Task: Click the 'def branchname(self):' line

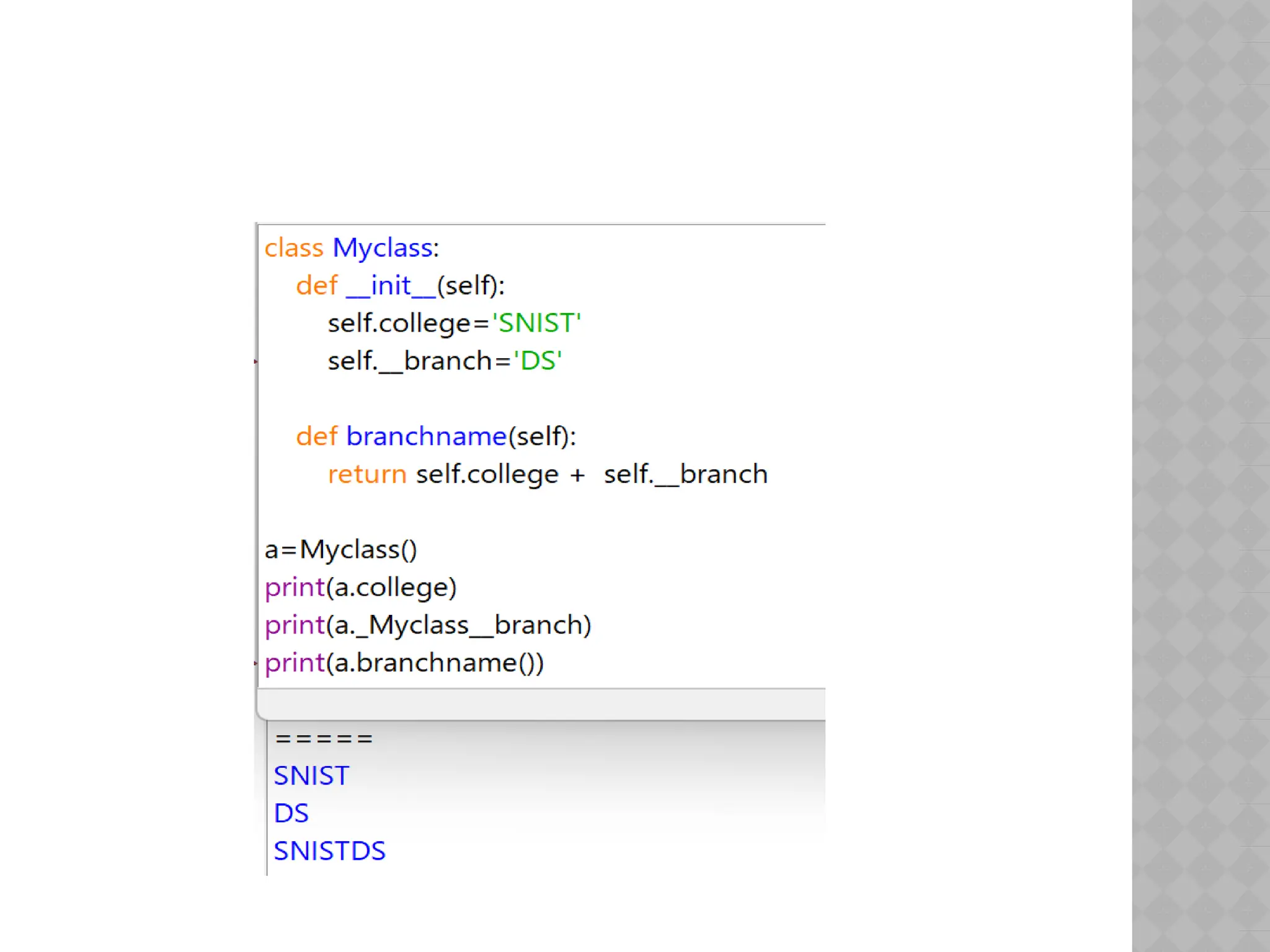Action: pyautogui.click(x=436, y=436)
